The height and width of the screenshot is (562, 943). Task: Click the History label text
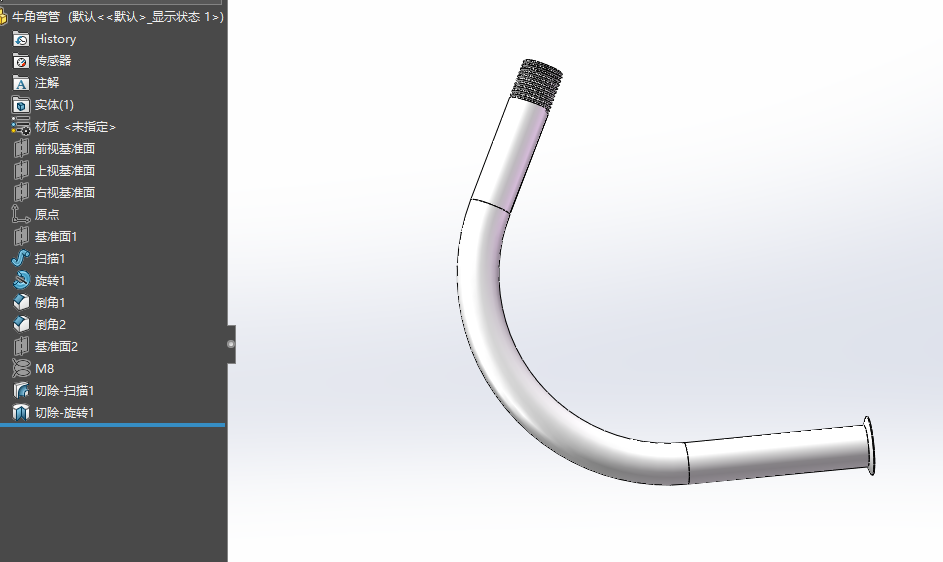pyautogui.click(x=55, y=39)
